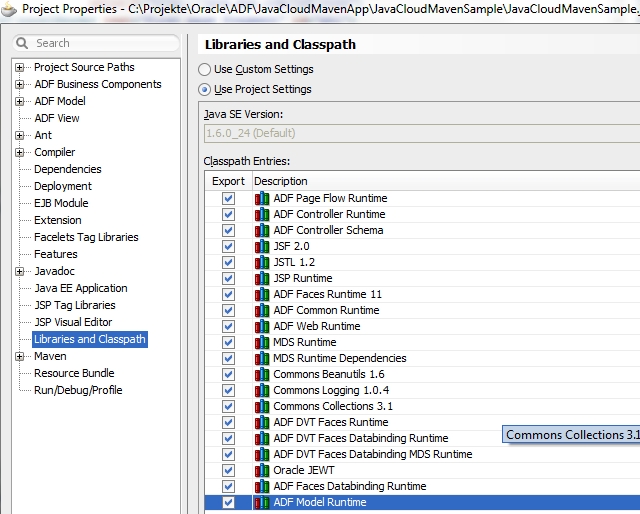Click the ADF Controller Schema library icon
This screenshot has width=640, height=514.
point(262,230)
